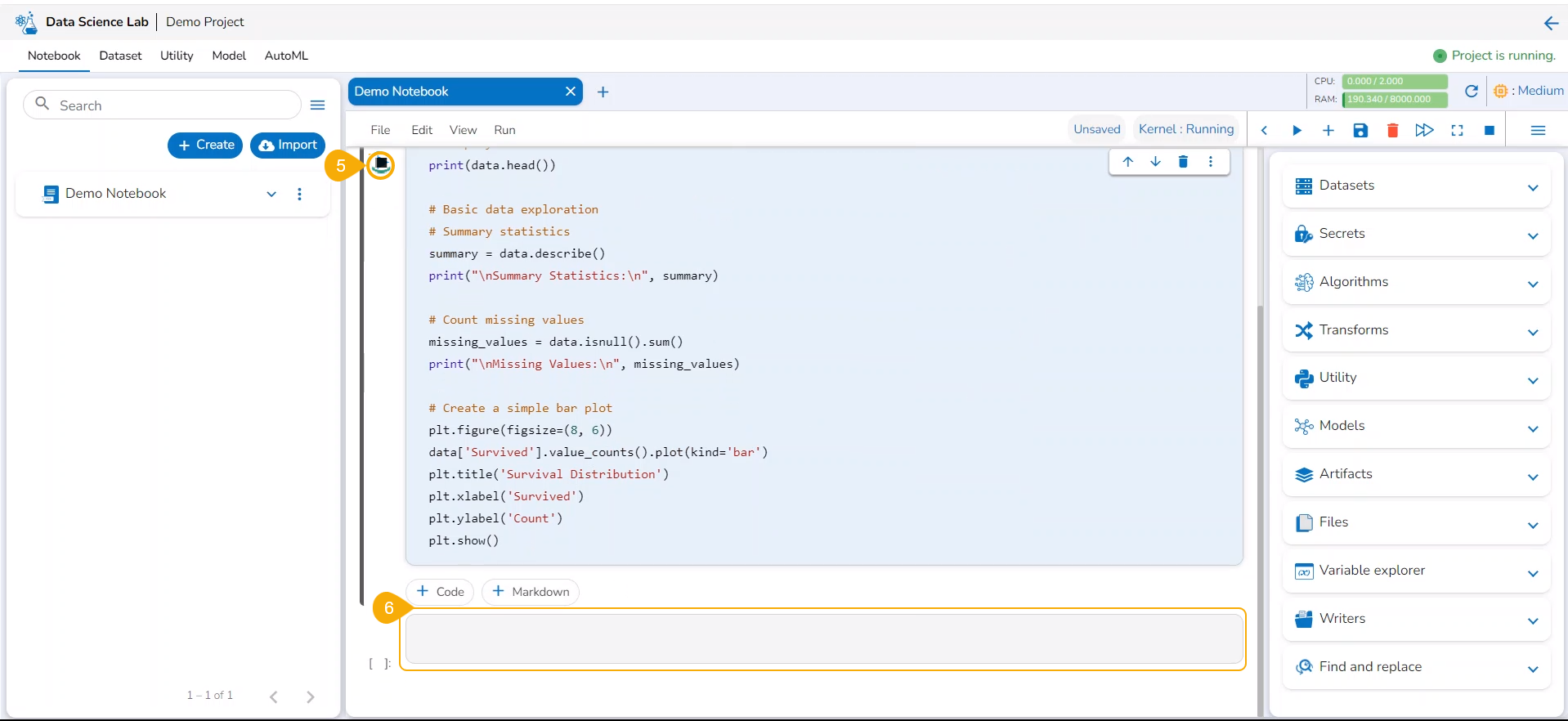The width and height of the screenshot is (1568, 721).
Task: Click the RAM usage progress bar
Action: tap(1394, 100)
